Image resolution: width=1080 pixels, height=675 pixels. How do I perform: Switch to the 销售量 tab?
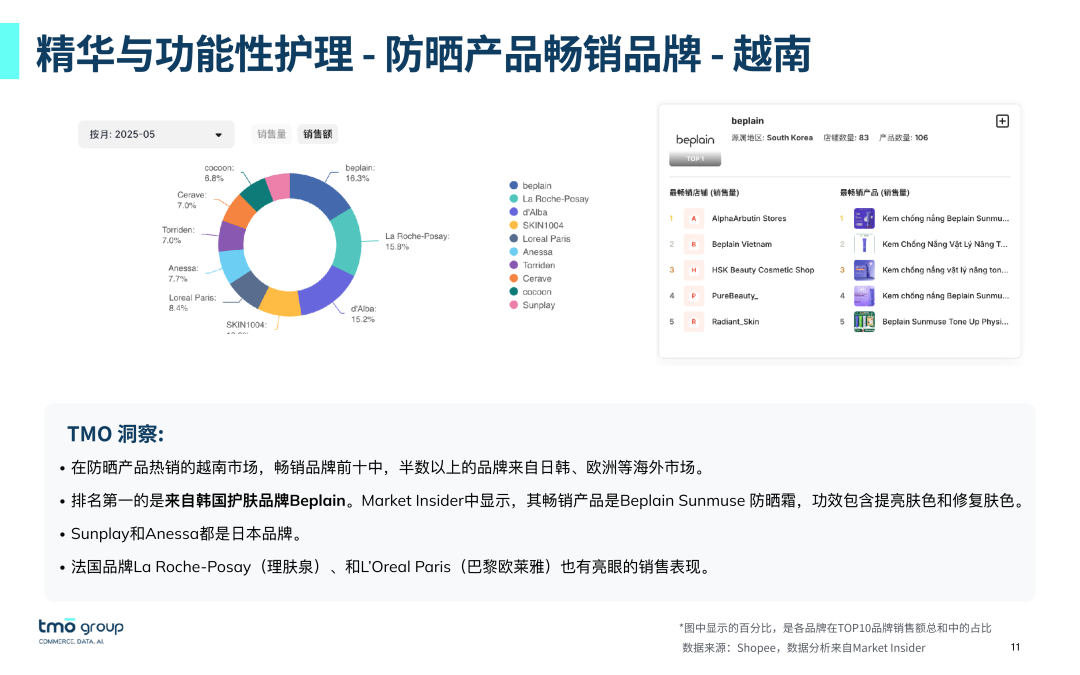coord(271,134)
